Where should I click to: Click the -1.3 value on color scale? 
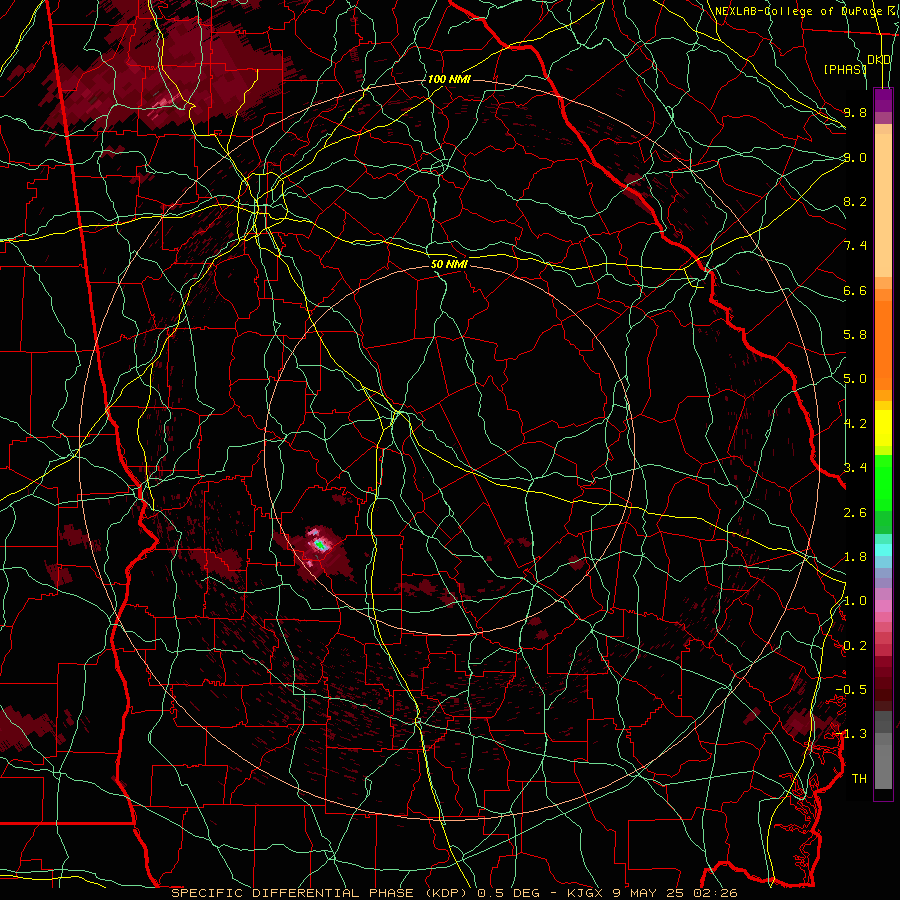click(x=851, y=734)
